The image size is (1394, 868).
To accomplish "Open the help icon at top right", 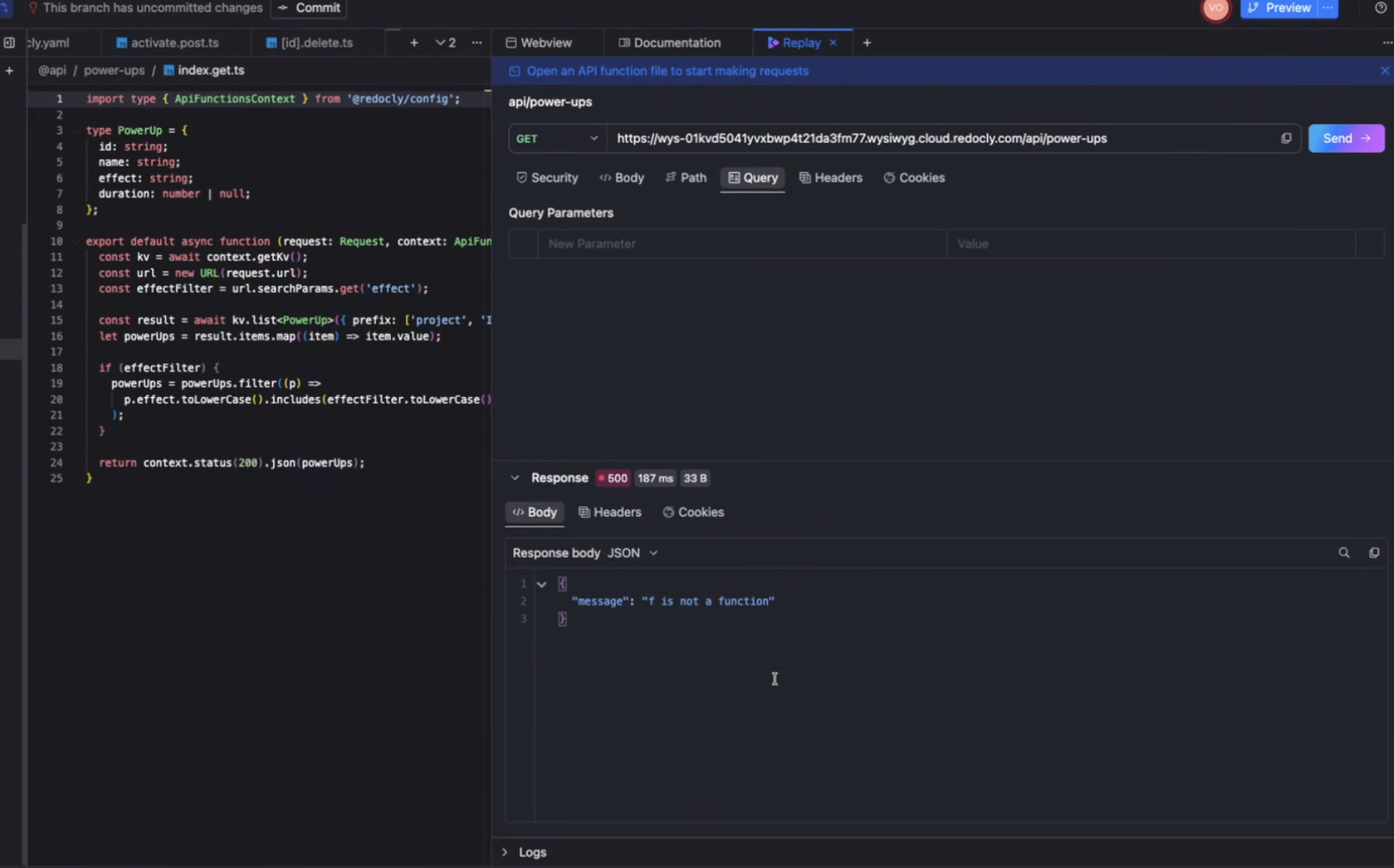I will point(1381,8).
